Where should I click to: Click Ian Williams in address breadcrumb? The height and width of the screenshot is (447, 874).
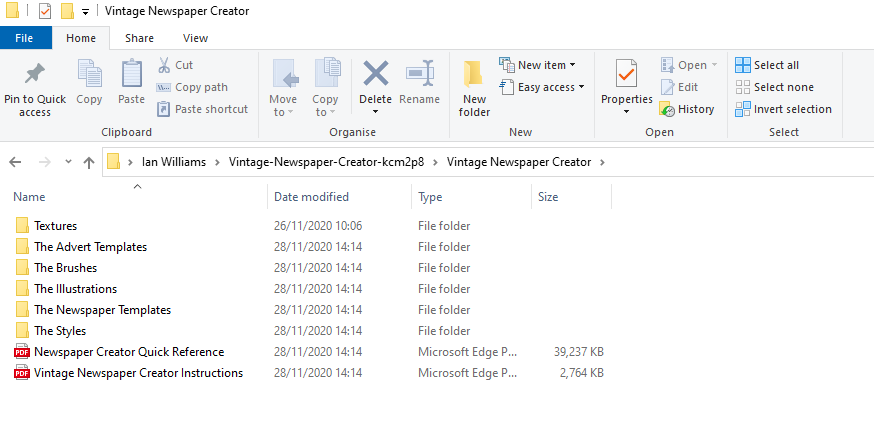tap(174, 162)
